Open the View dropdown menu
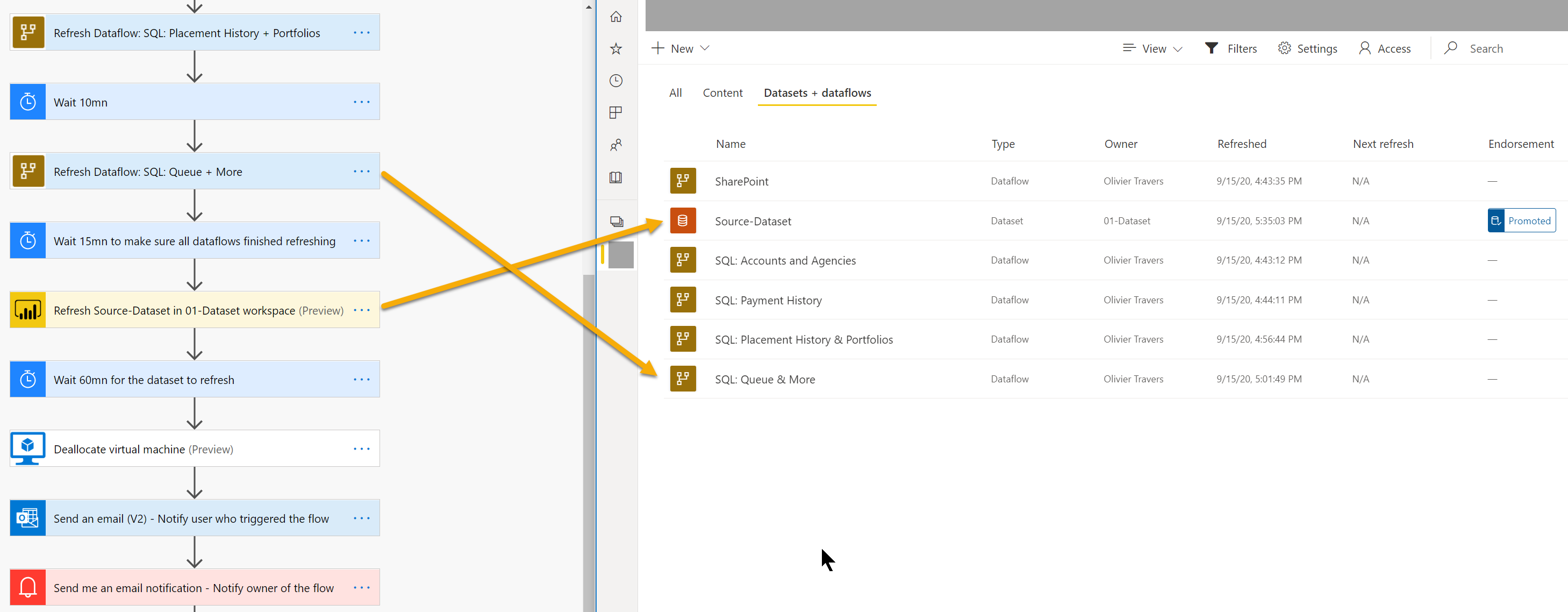 pos(1152,48)
